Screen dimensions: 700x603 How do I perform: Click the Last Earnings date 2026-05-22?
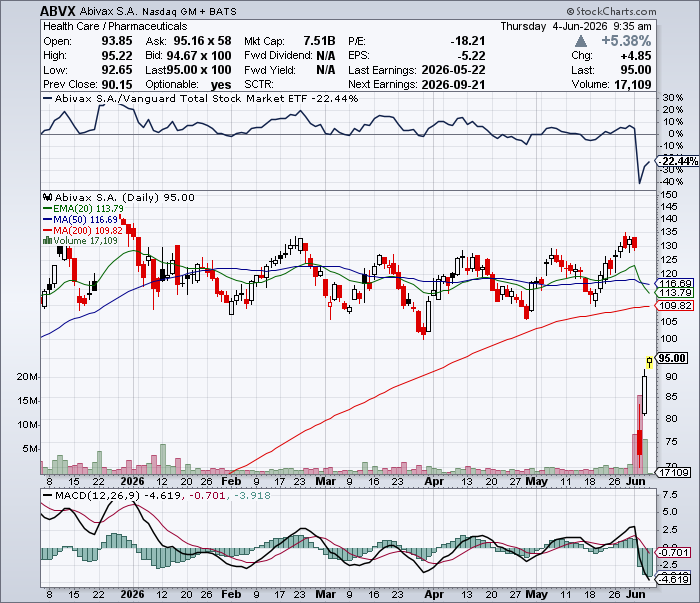453,70
